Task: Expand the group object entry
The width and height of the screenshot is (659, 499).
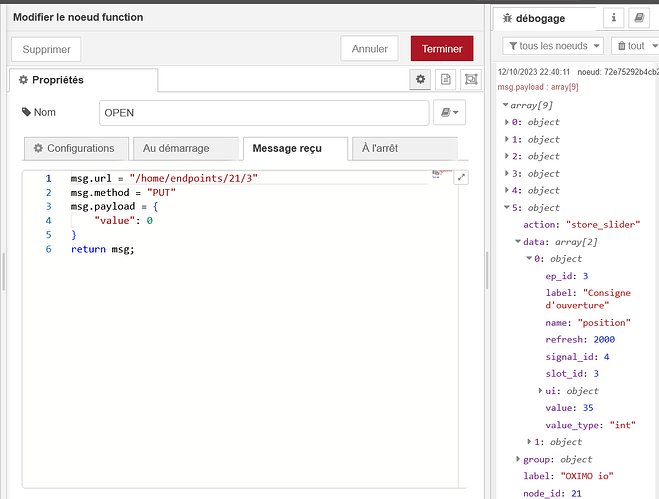Action: 517,459
